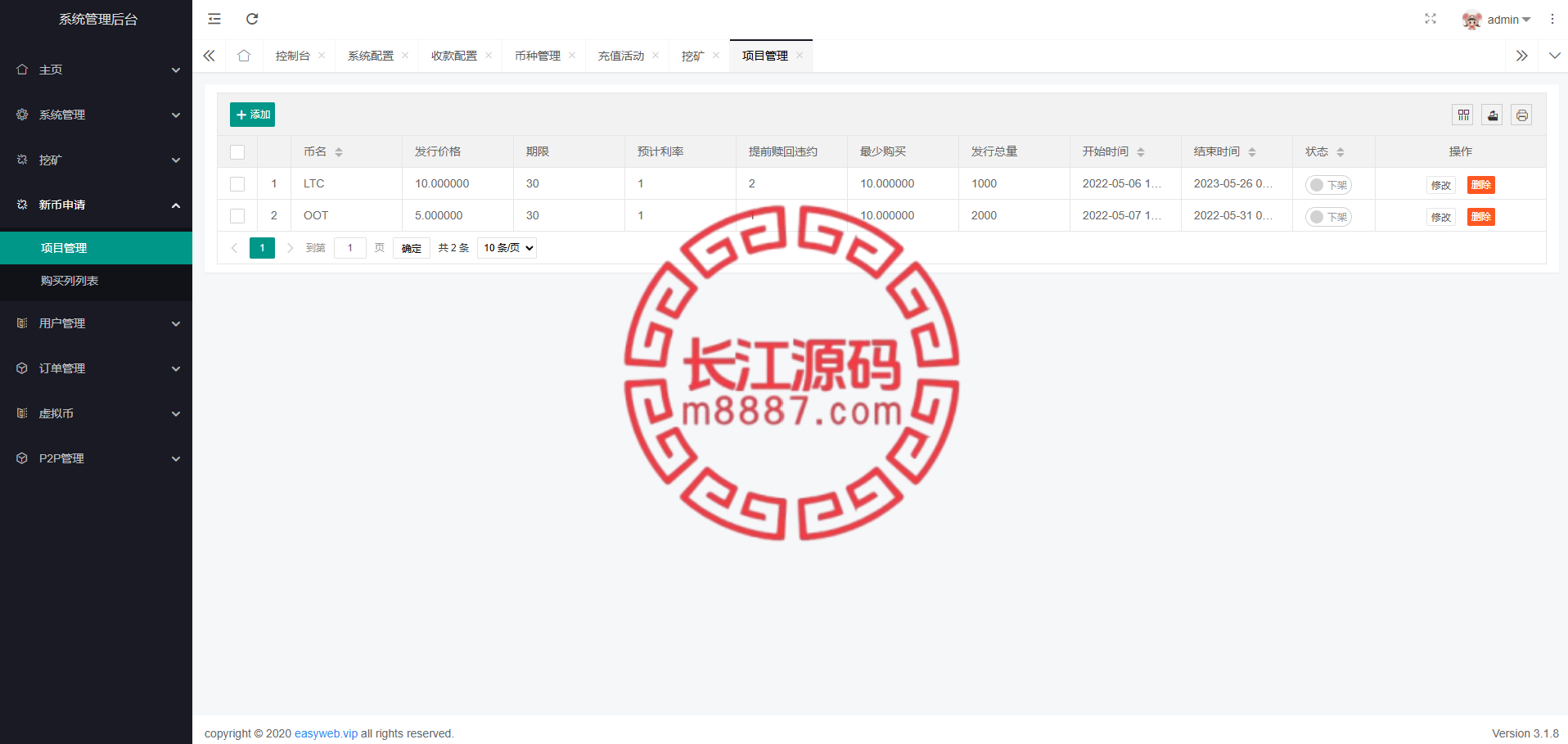
Task: Go to next page arrow
Action: click(290, 248)
